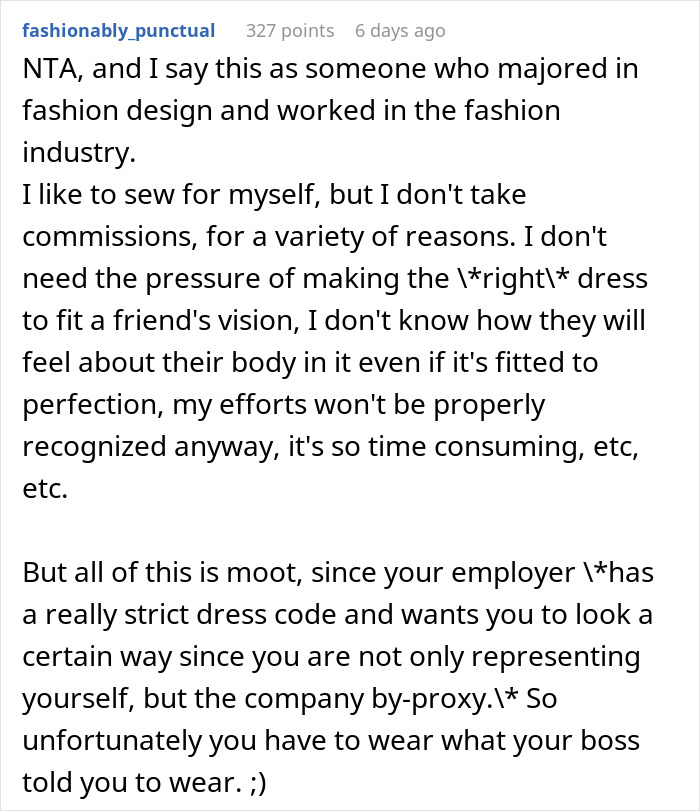Click the 327 points score
The image size is (700, 811).
[x=290, y=31]
